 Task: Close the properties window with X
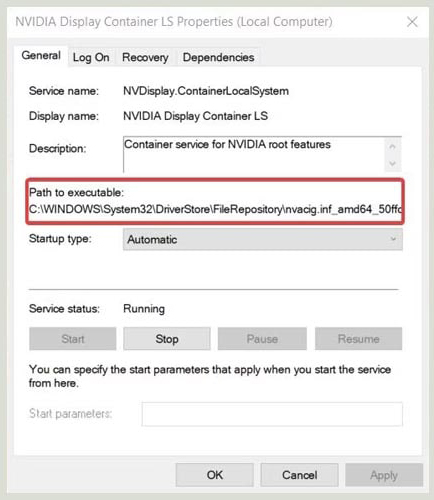[x=412, y=22]
